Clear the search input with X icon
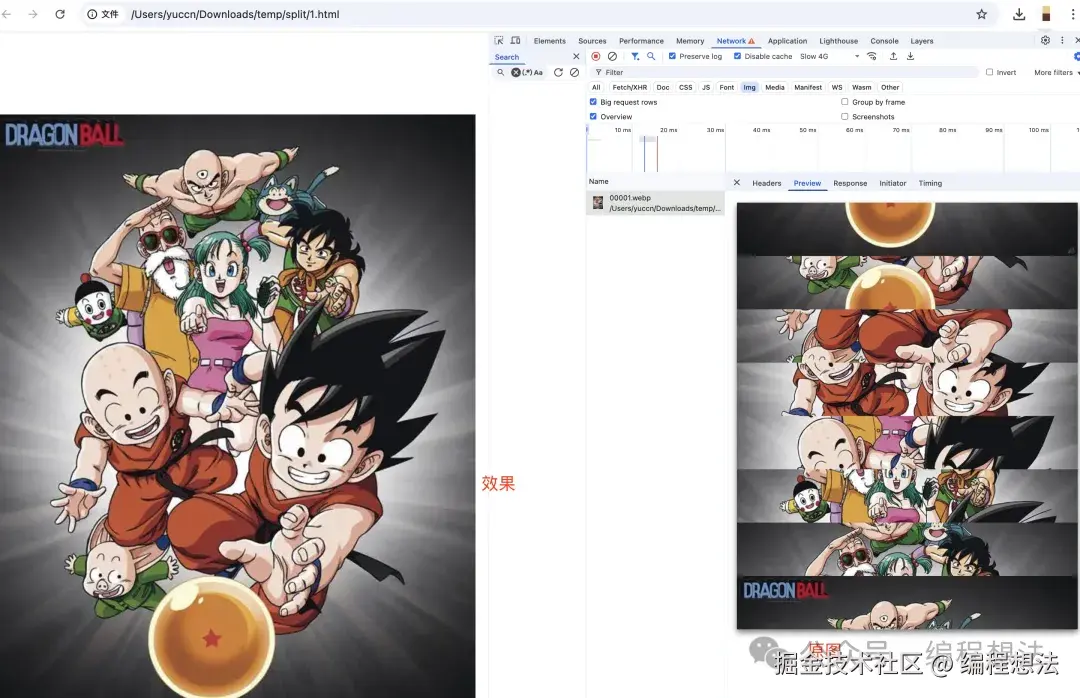 click(515, 72)
